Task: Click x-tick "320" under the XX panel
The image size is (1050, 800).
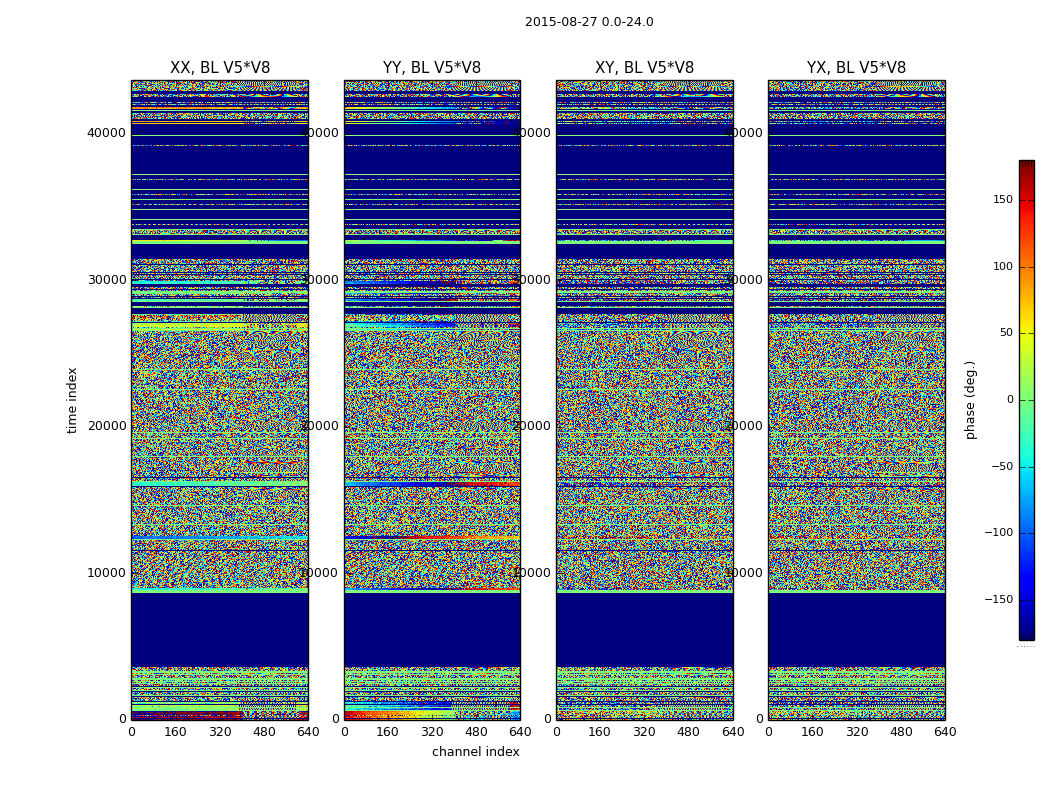Action: click(220, 732)
